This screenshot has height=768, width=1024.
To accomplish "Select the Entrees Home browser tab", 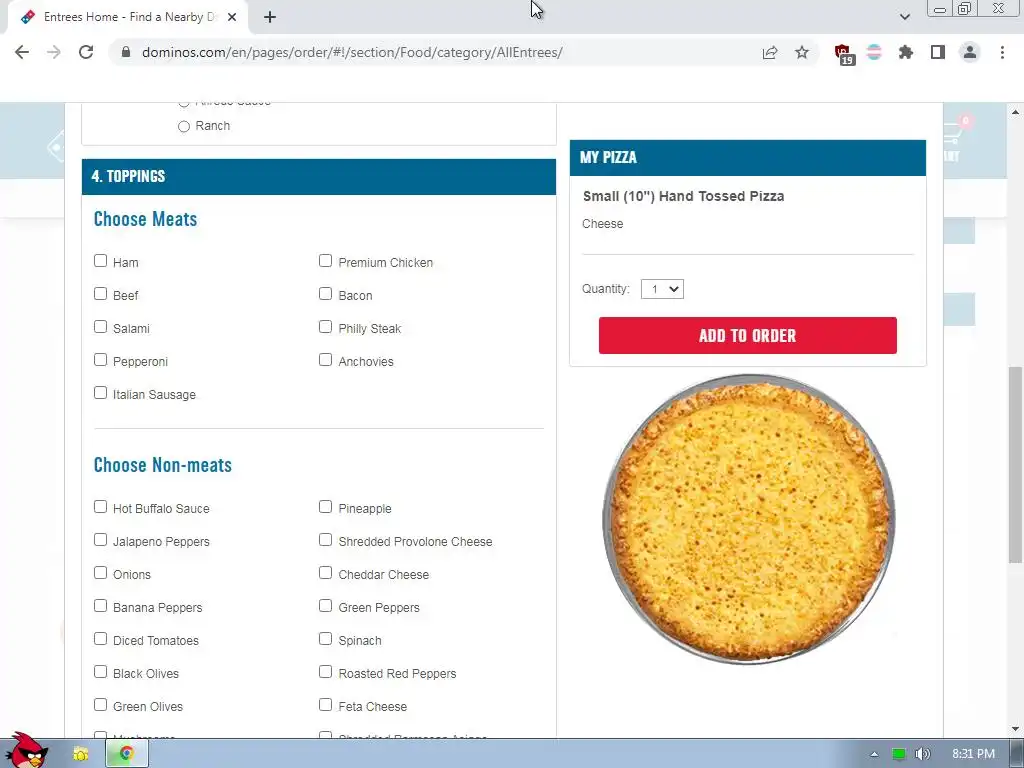I will (x=128, y=17).
